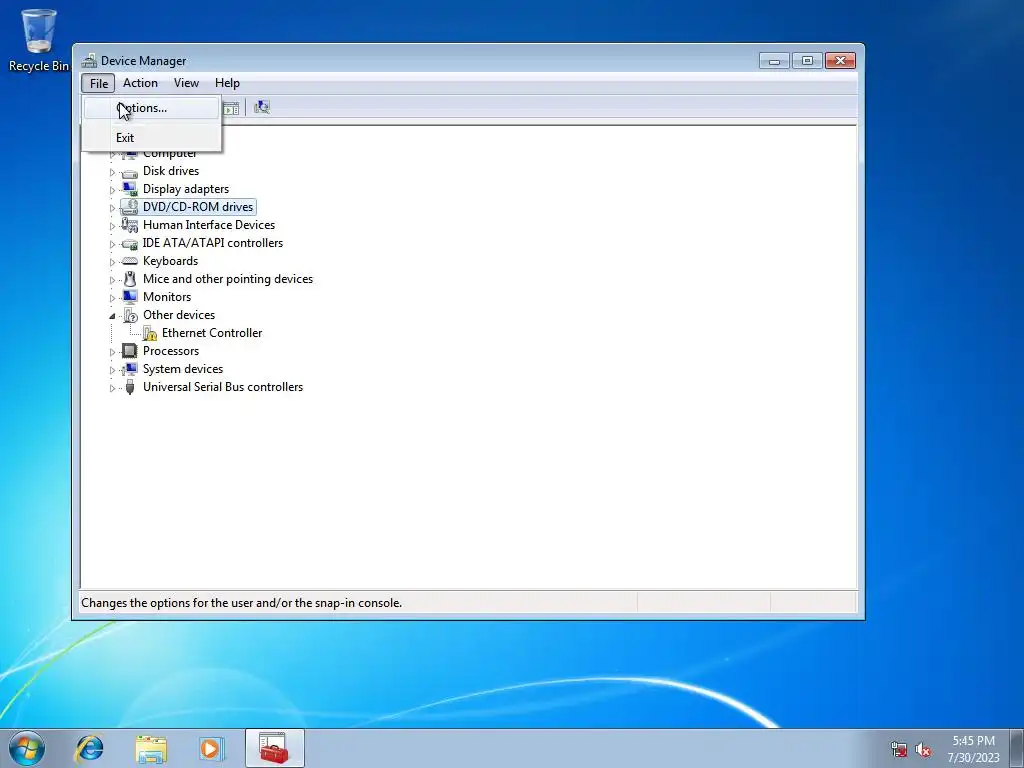Expand the Disk drives node arrow
This screenshot has width=1024, height=768.
(x=112, y=172)
